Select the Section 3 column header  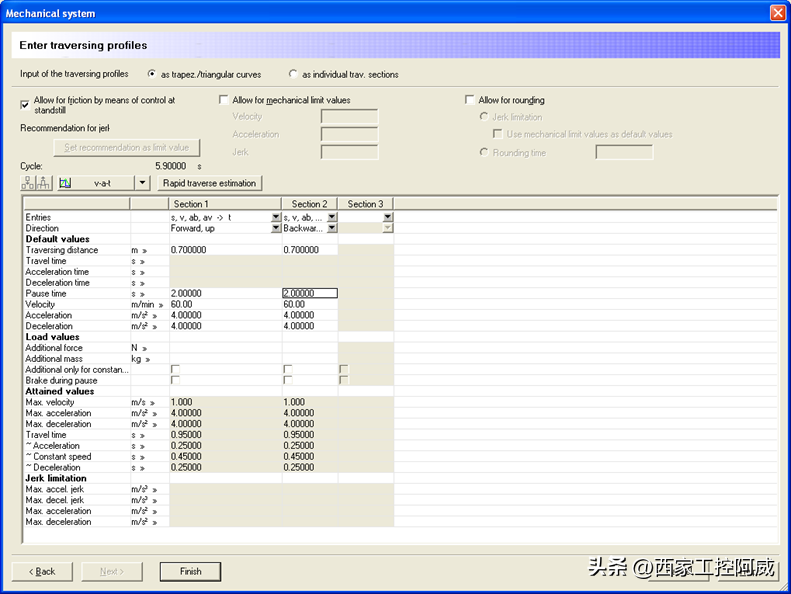(365, 204)
